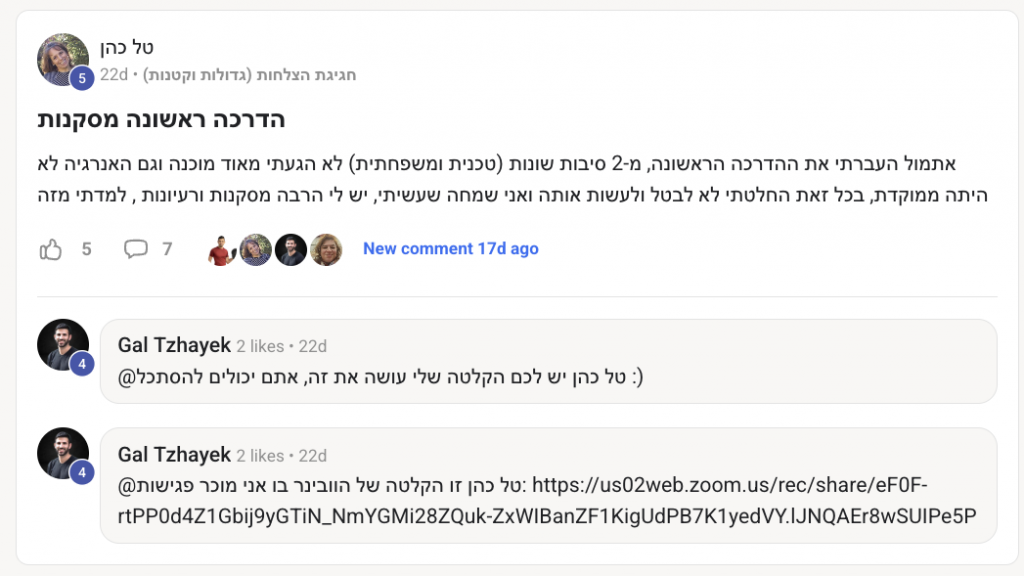Open the post title הדרכה ראשונה מסקנות
Screen dimensions: 1024x576
161,120
